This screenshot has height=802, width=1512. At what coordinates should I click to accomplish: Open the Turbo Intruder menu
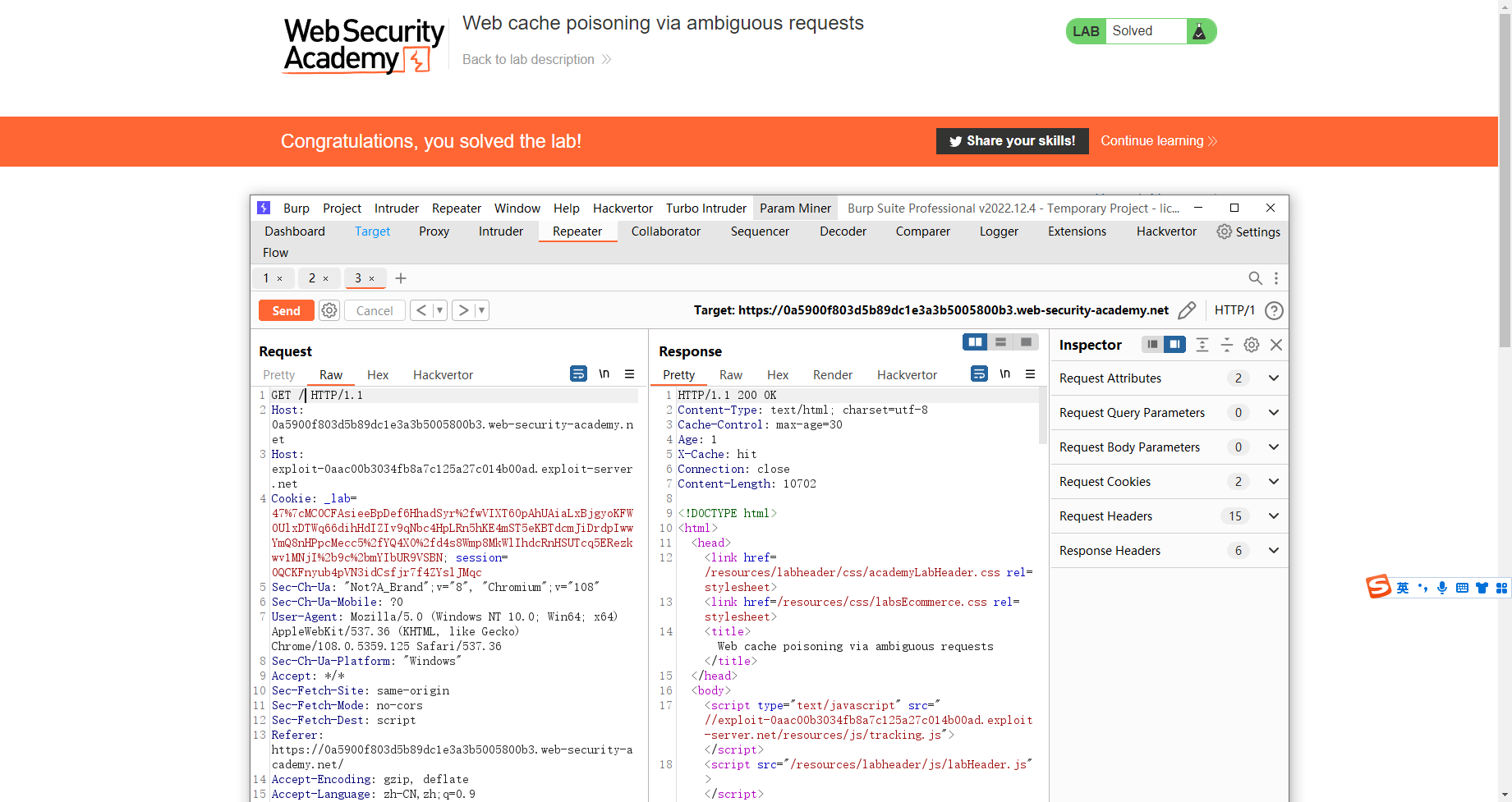point(705,208)
